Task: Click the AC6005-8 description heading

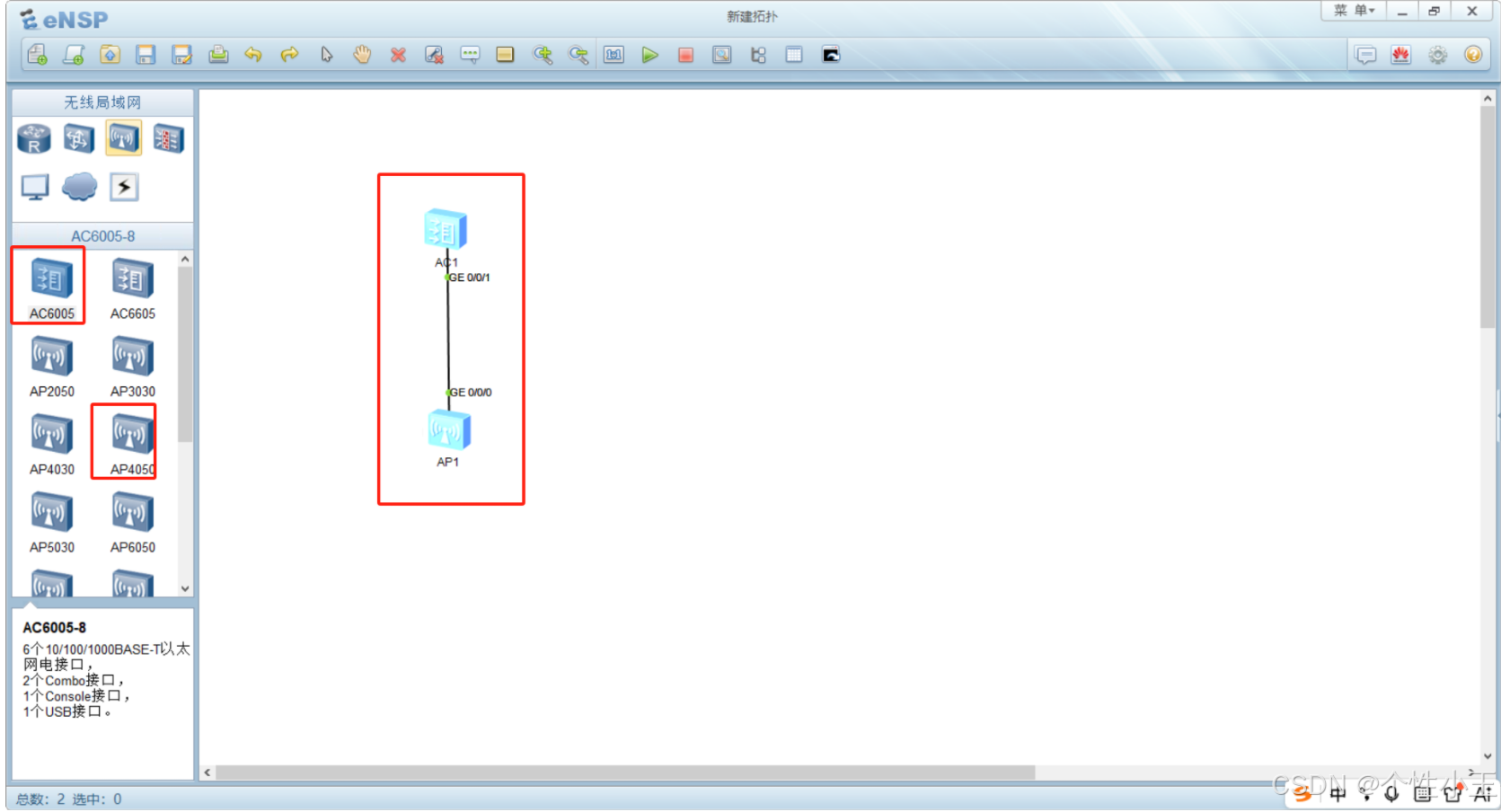Action: point(55,628)
